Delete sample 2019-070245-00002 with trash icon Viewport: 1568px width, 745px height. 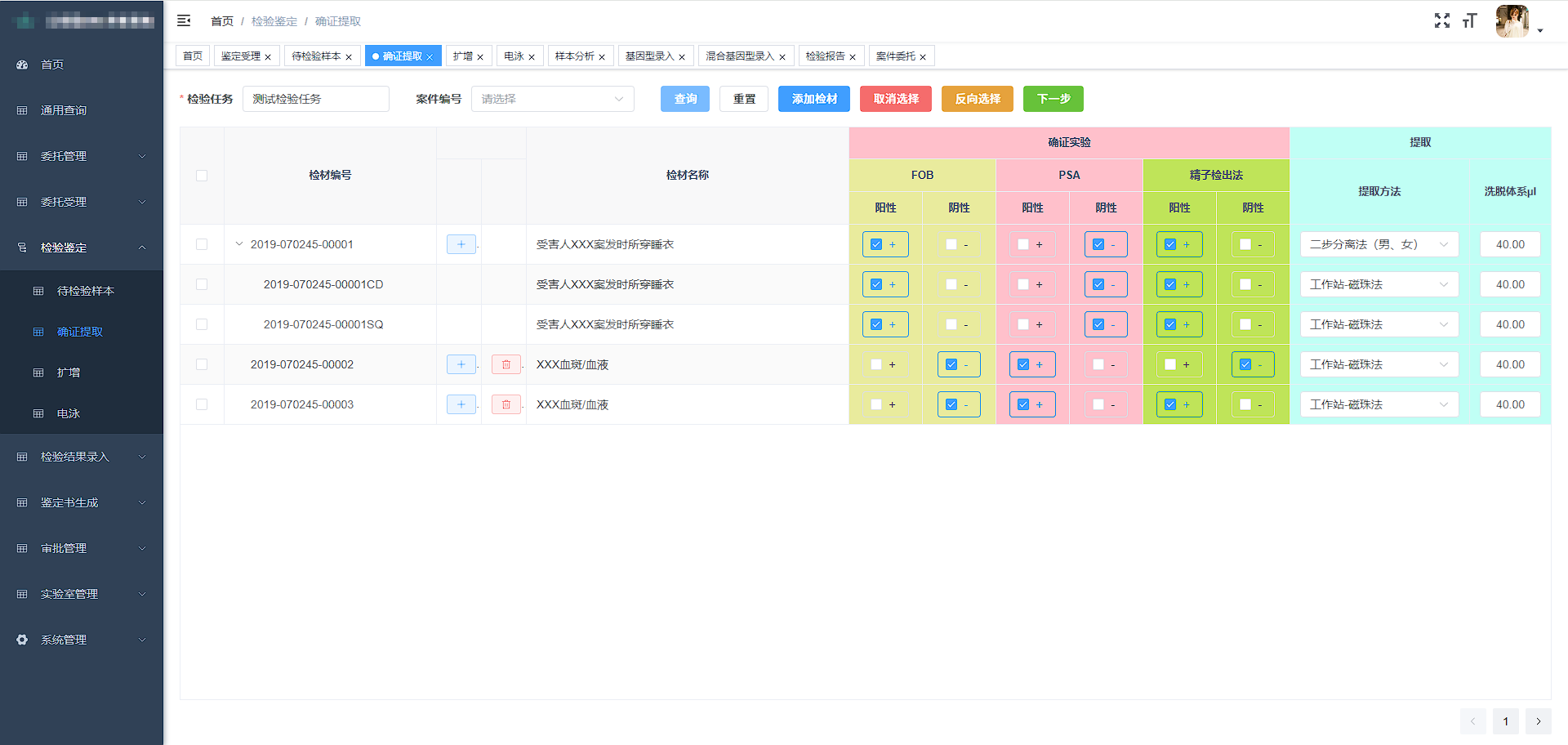coord(506,364)
